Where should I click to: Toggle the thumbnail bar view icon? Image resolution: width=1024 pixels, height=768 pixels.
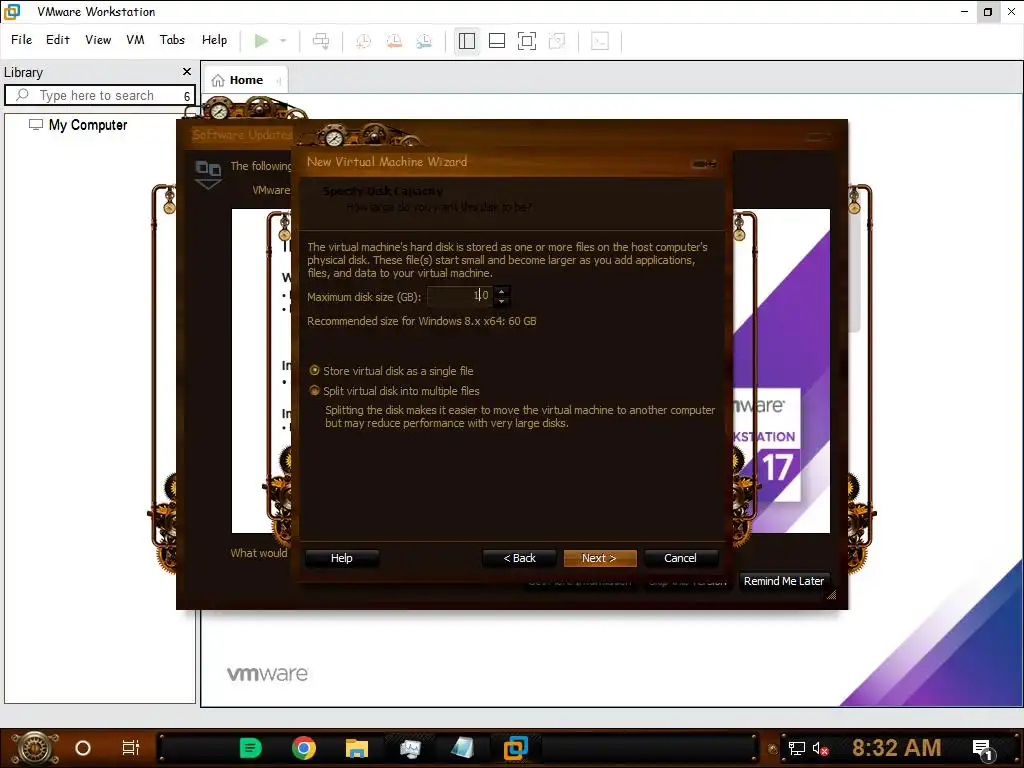point(497,41)
